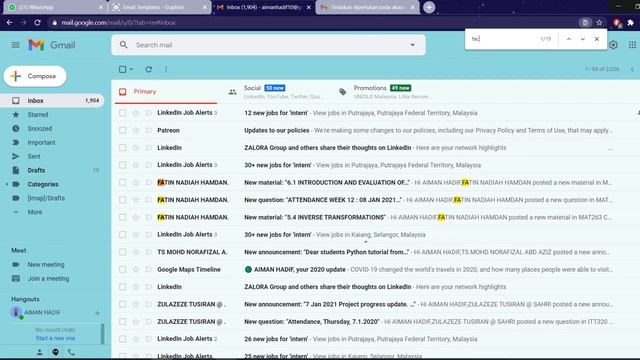Open the Gmail main menu hamburger icon
The height and width of the screenshot is (360, 640).
[16, 45]
